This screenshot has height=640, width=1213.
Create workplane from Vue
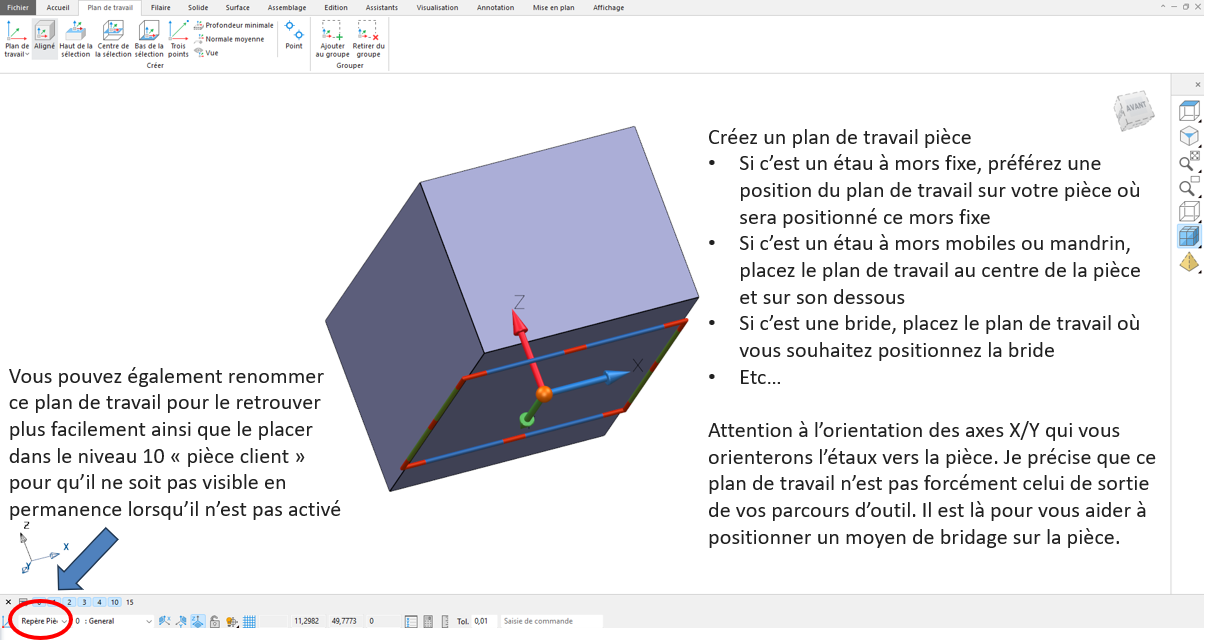(207, 53)
